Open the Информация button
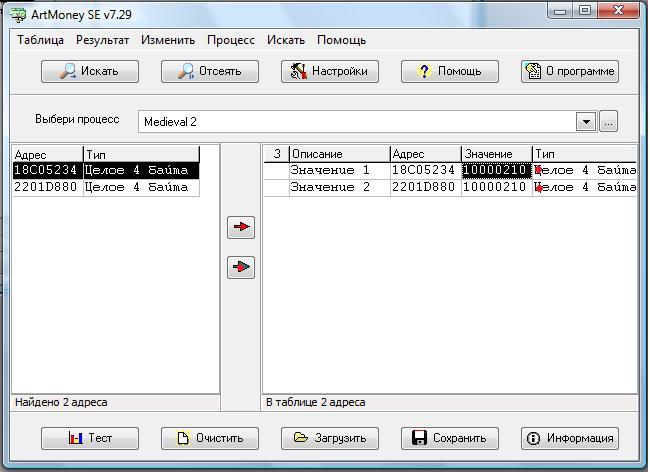Screen dimensions: 650x472 tap(569, 438)
